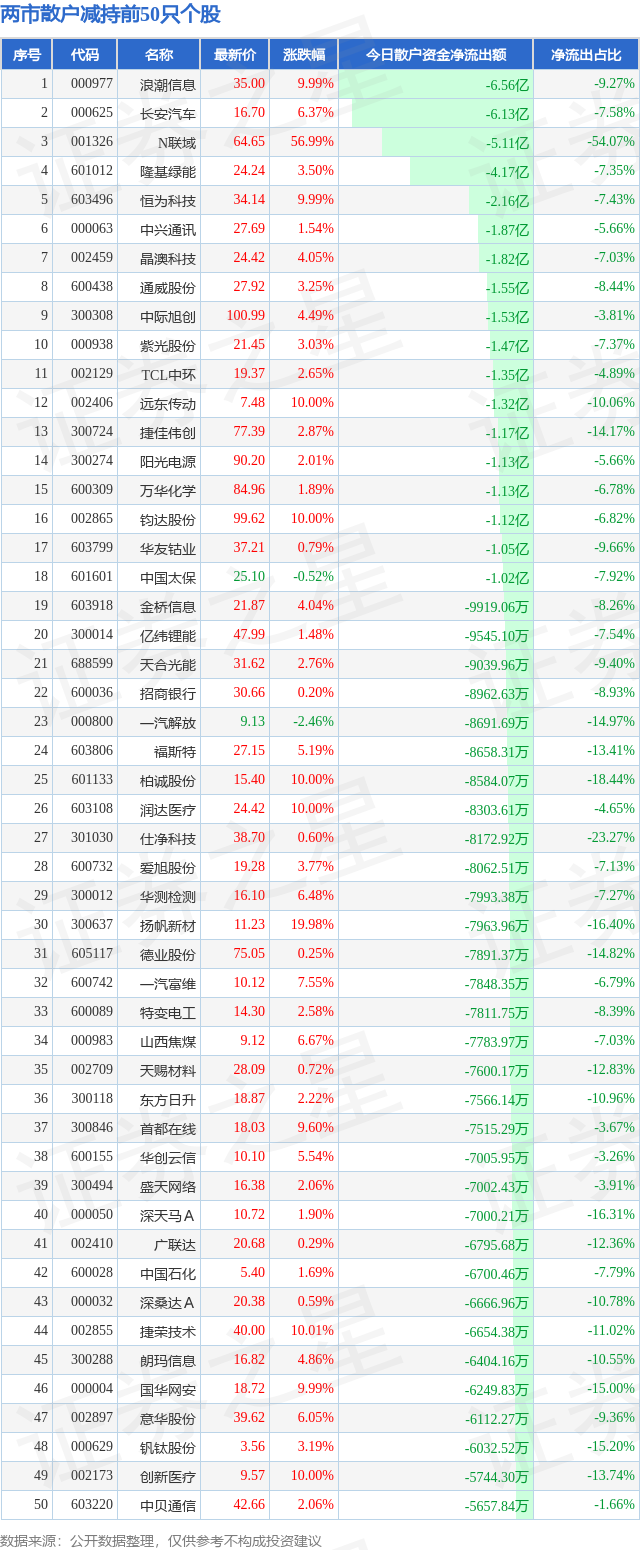This screenshot has width=640, height=1550.
Task: Click stock name 万华化学
Action: click(x=168, y=490)
